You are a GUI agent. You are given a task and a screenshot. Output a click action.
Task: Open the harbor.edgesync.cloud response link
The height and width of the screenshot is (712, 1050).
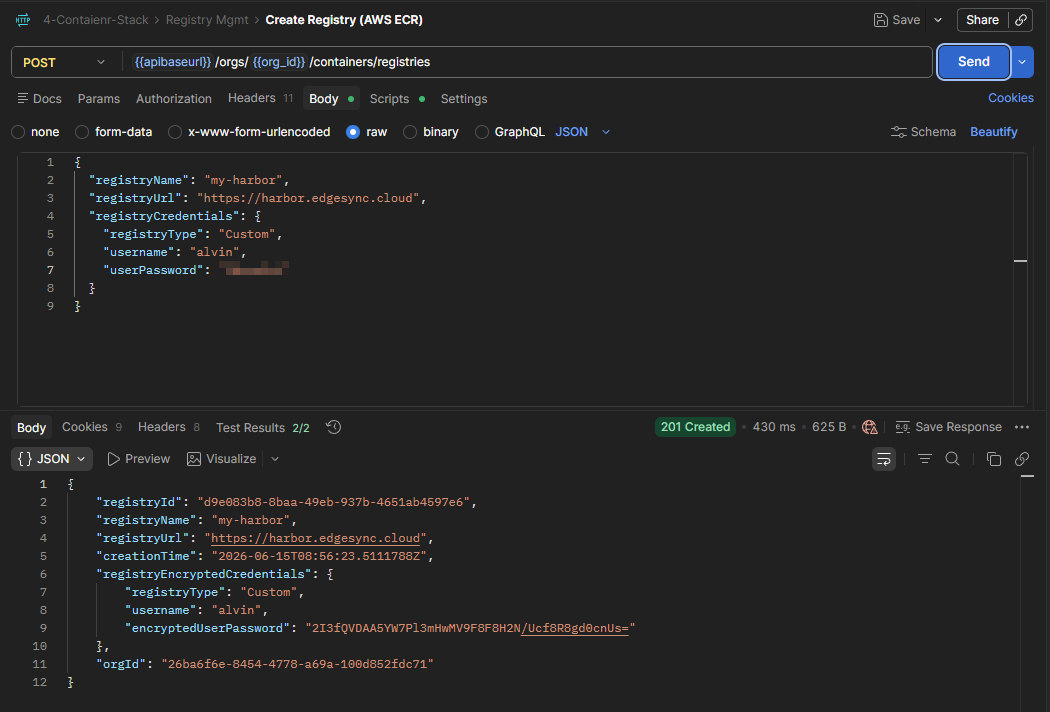pos(315,538)
